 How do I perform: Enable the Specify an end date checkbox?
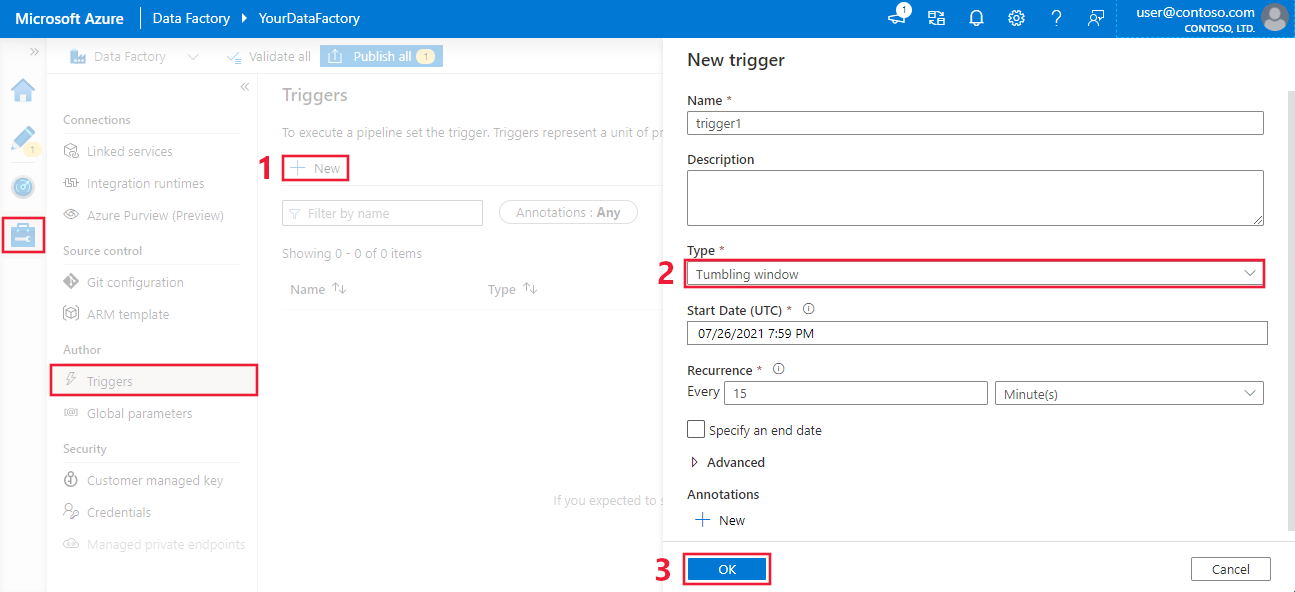695,429
